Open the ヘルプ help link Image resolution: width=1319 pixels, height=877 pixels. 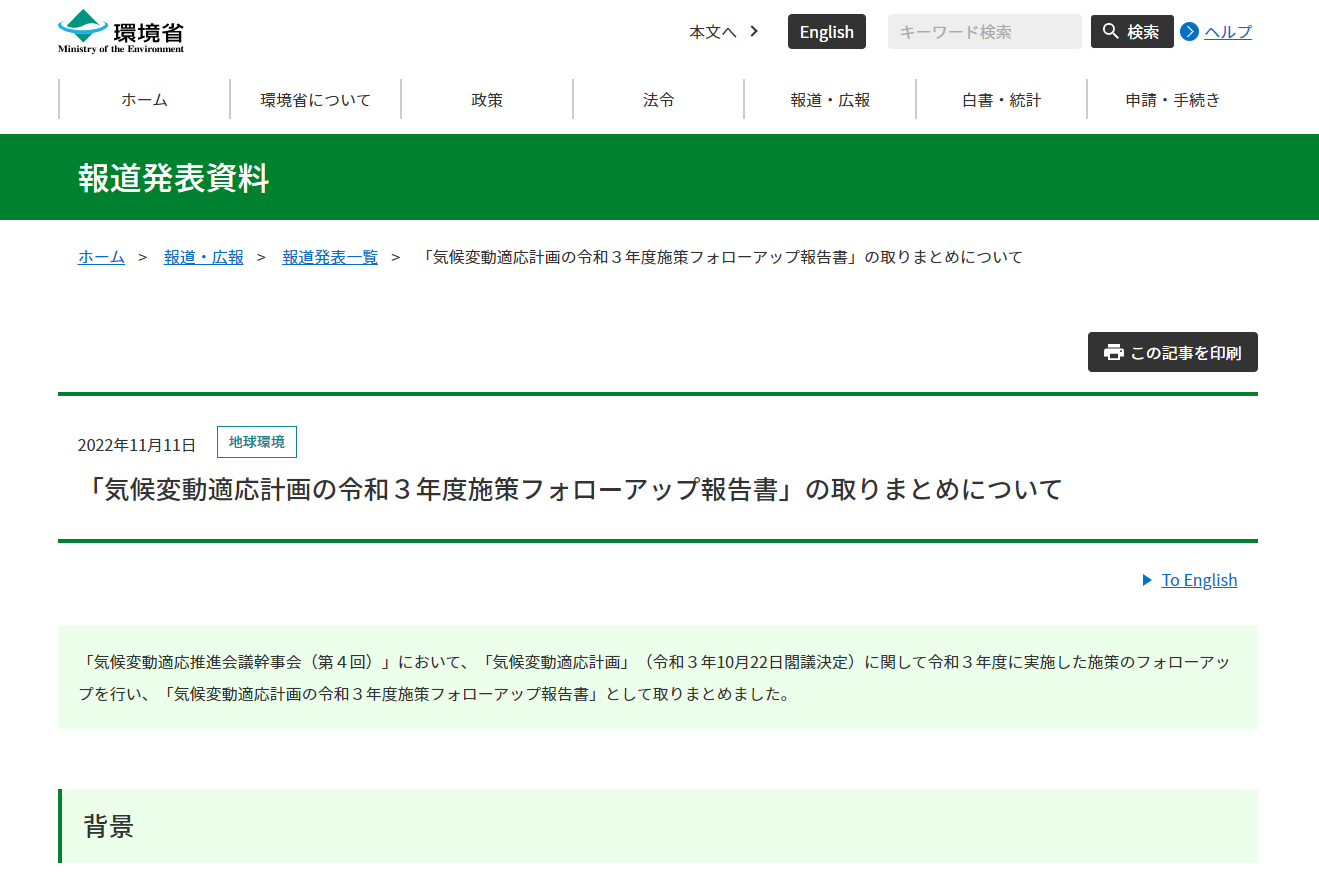pos(1227,32)
